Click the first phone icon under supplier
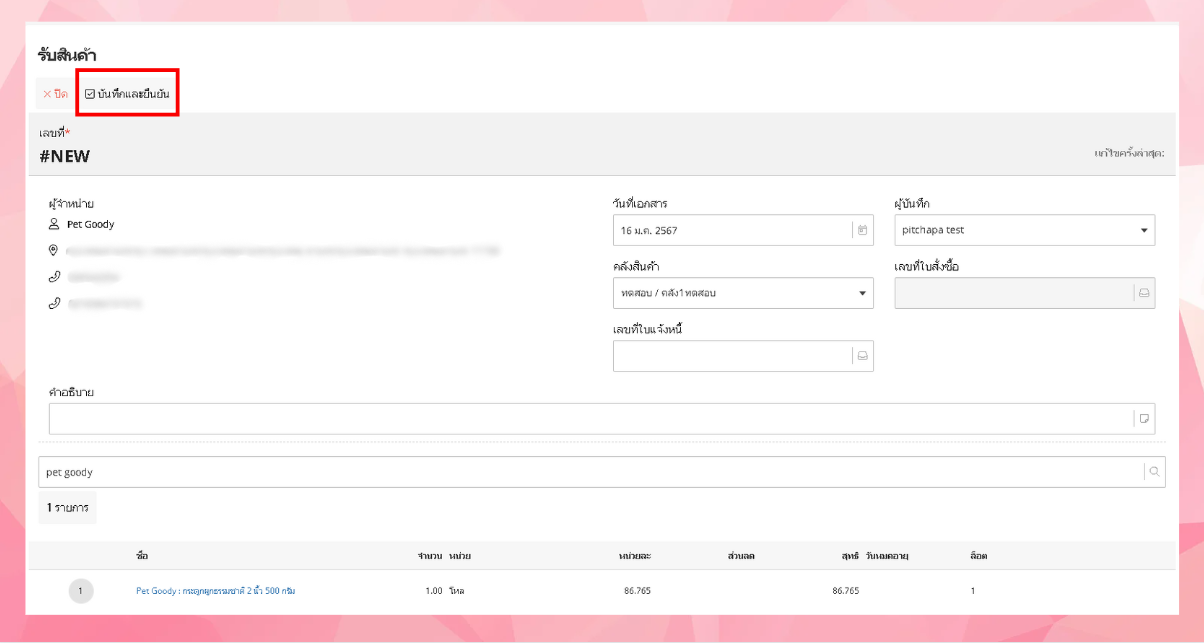Image resolution: width=1204 pixels, height=643 pixels. coord(54,276)
